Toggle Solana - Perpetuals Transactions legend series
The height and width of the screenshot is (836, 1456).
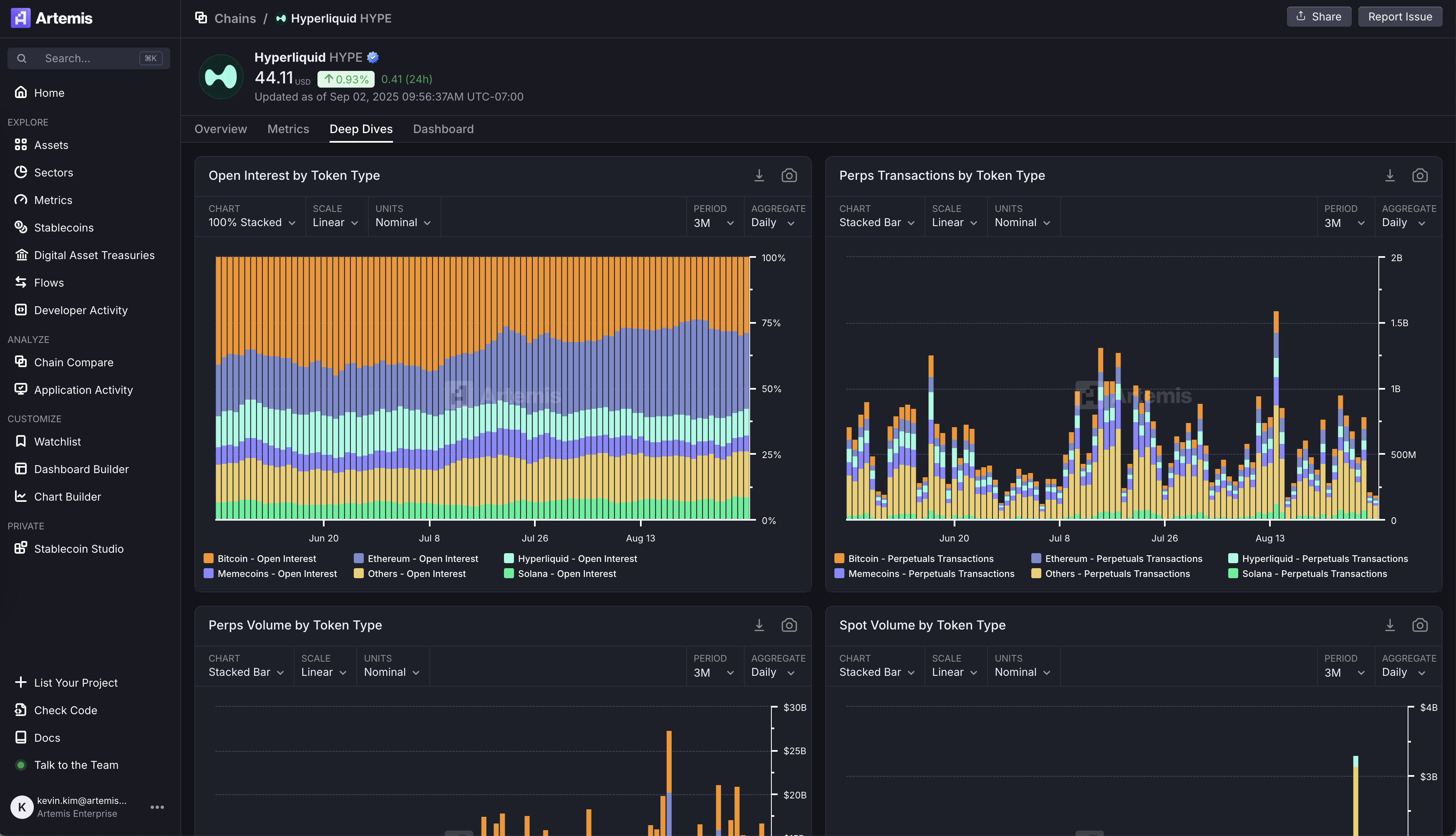coord(1308,573)
